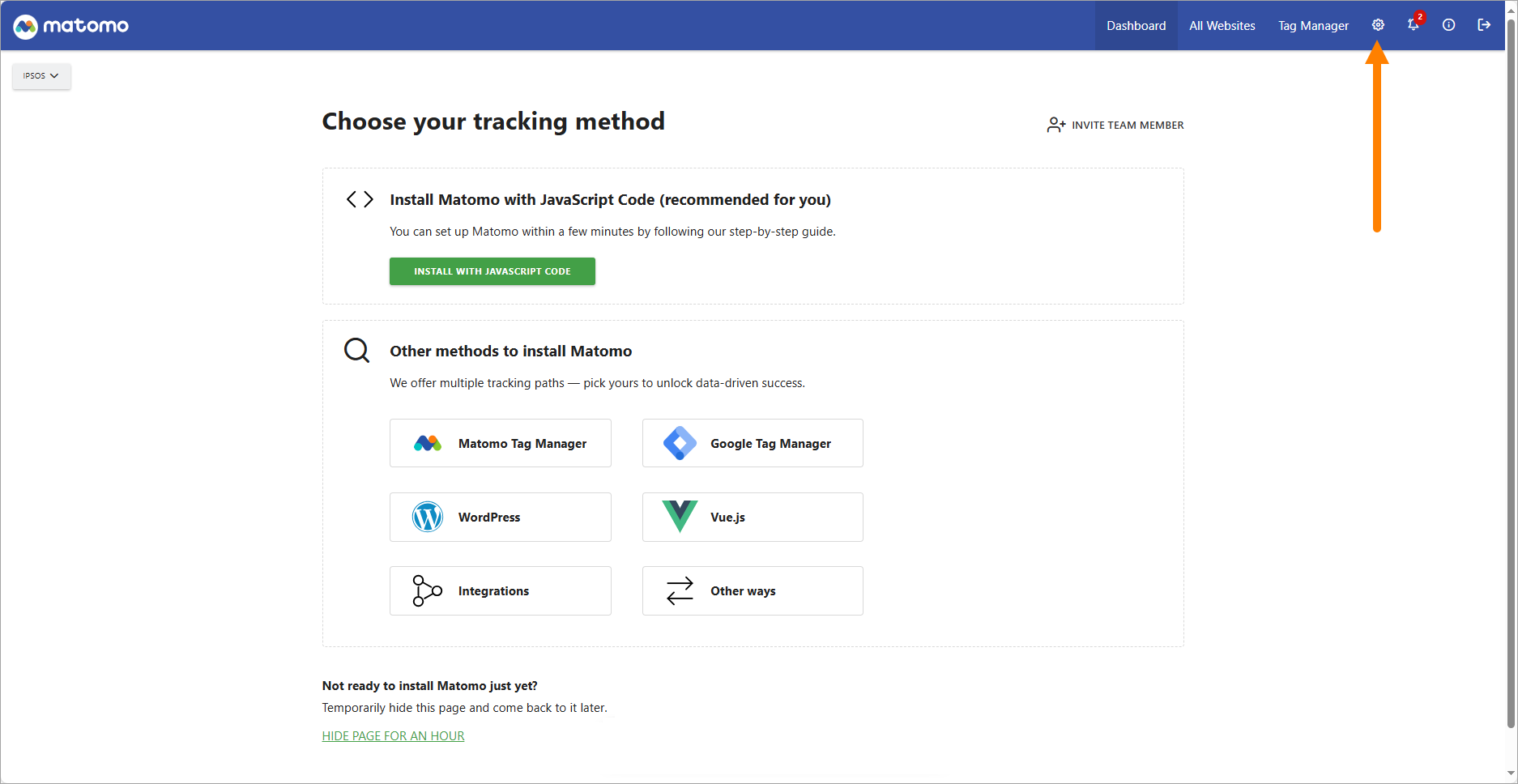Open the All Websites menu item

1222,26
